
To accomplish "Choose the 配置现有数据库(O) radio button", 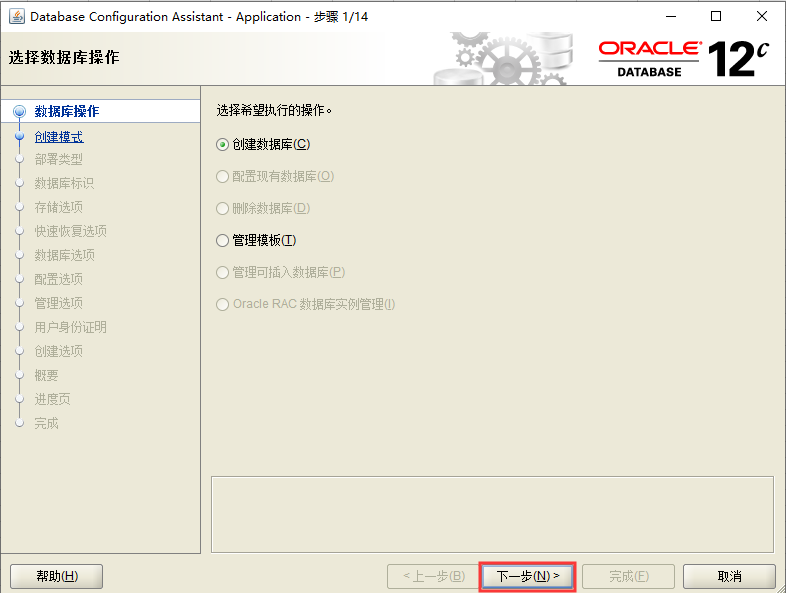I will click(223, 176).
